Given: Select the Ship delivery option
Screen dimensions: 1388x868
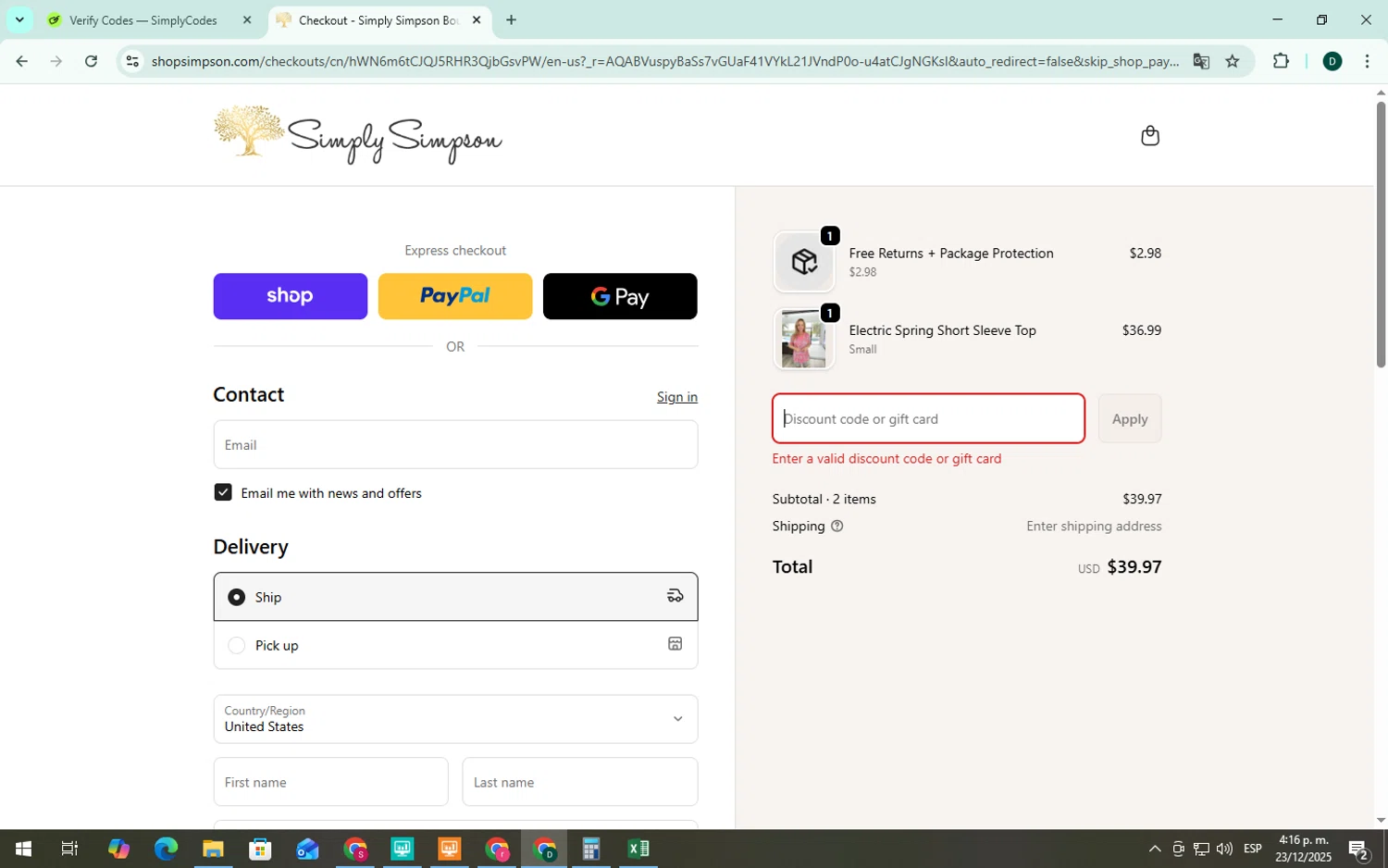Looking at the screenshot, I should click(455, 597).
